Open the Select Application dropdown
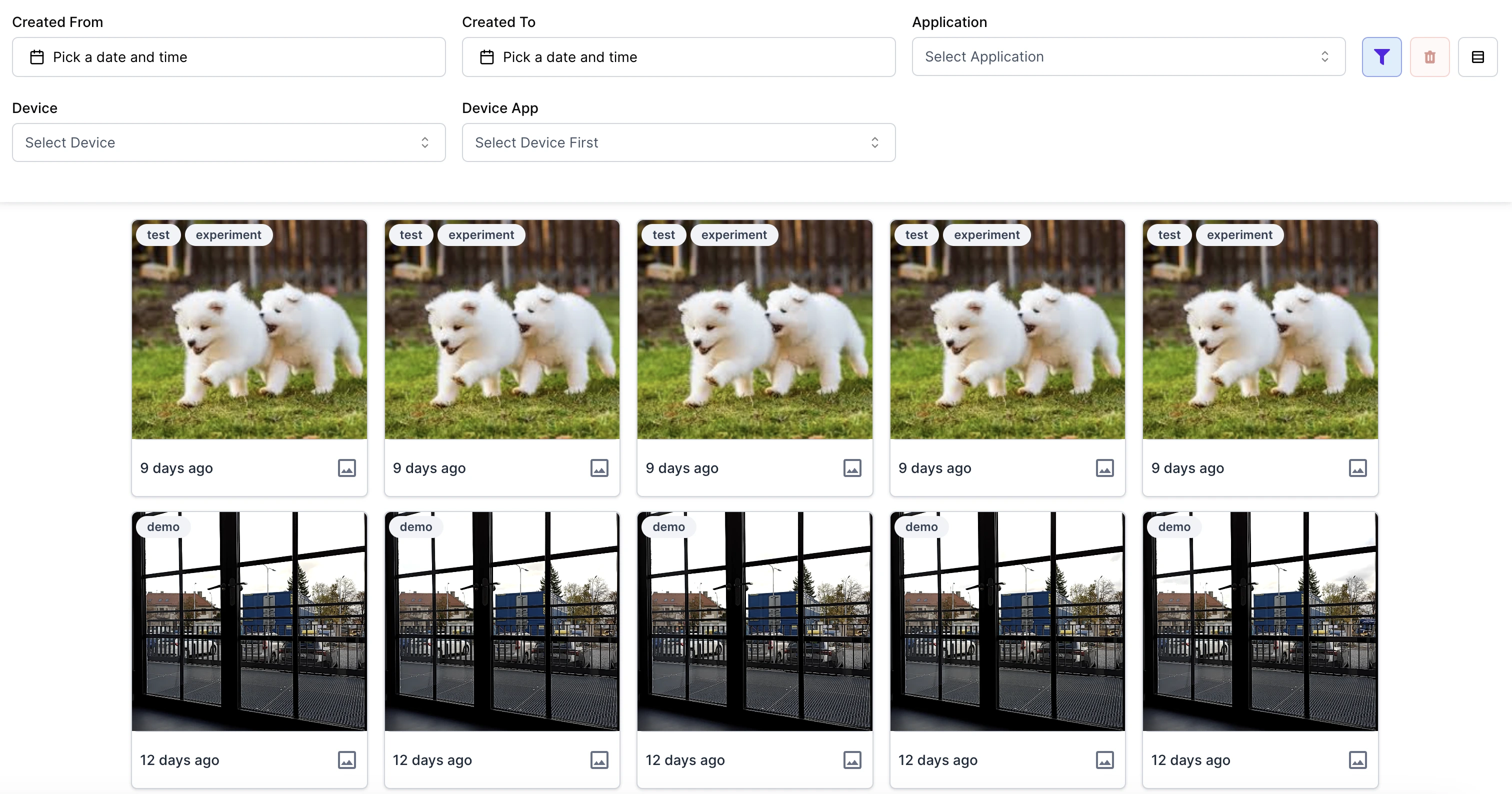Screen dimensions: 1512x794 [1128, 57]
